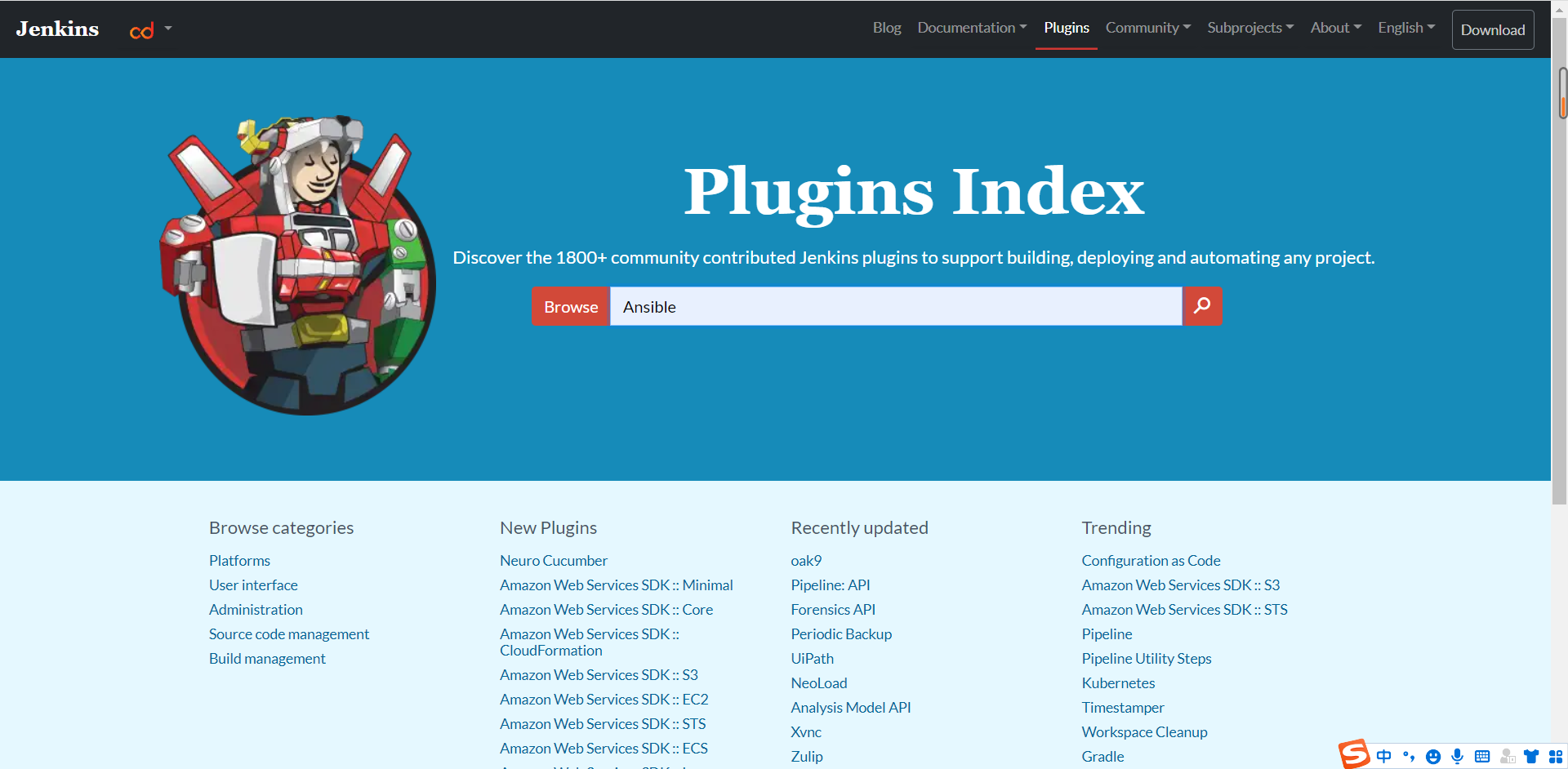The image size is (1568, 769).
Task: Select the Plugins nav item
Action: [x=1067, y=28]
